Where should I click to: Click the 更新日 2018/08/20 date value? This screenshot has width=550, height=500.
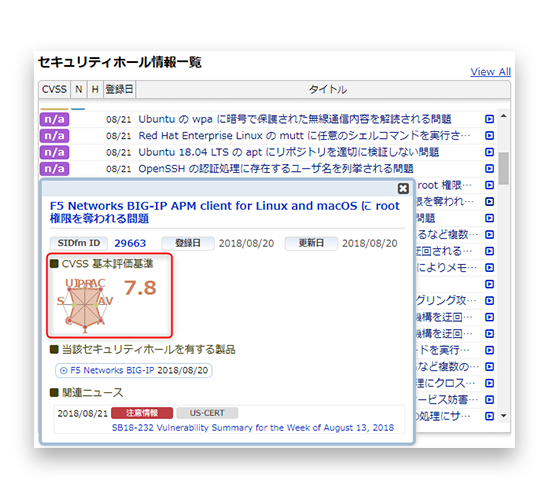click(370, 244)
